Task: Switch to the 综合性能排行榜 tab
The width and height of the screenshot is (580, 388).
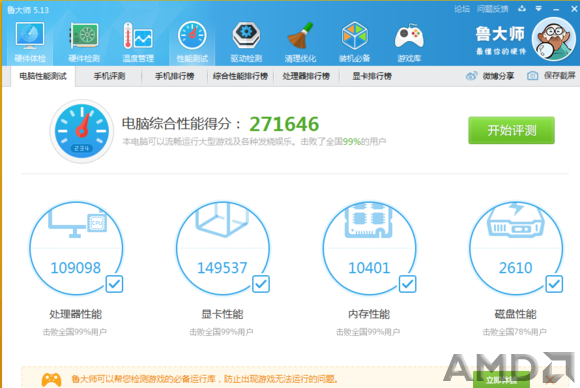Action: pyautogui.click(x=240, y=76)
